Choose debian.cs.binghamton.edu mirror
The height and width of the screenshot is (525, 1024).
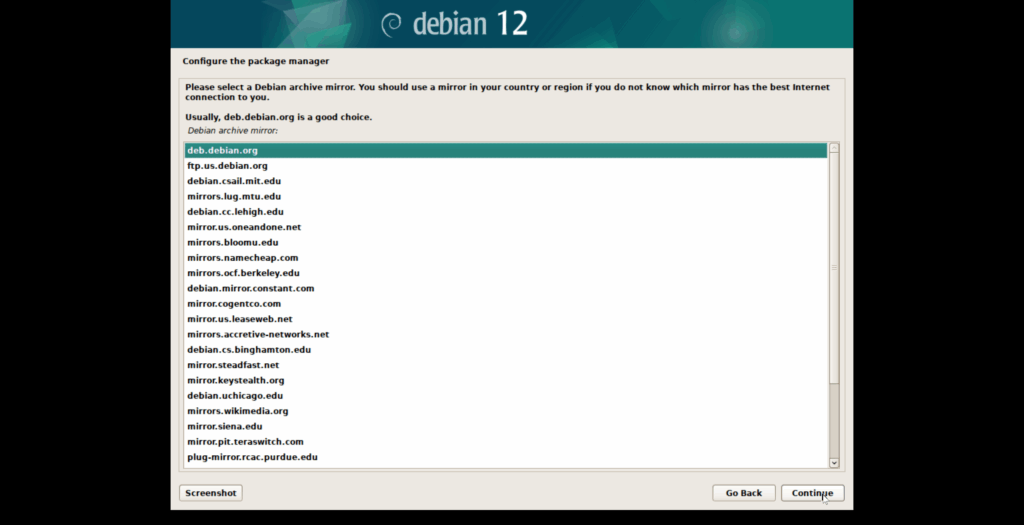tap(249, 350)
